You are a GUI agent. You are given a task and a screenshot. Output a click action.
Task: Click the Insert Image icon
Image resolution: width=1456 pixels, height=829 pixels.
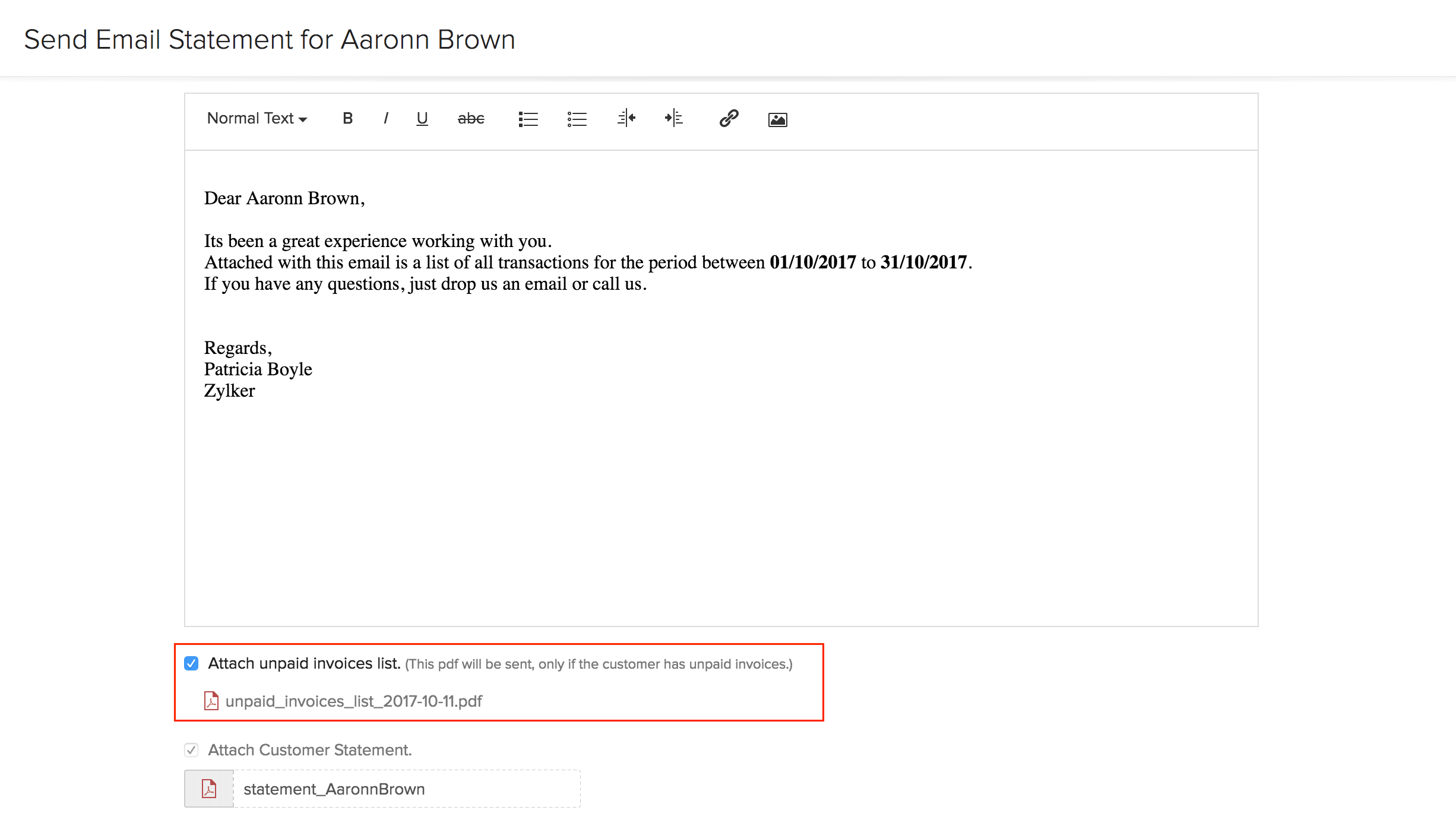(x=778, y=118)
